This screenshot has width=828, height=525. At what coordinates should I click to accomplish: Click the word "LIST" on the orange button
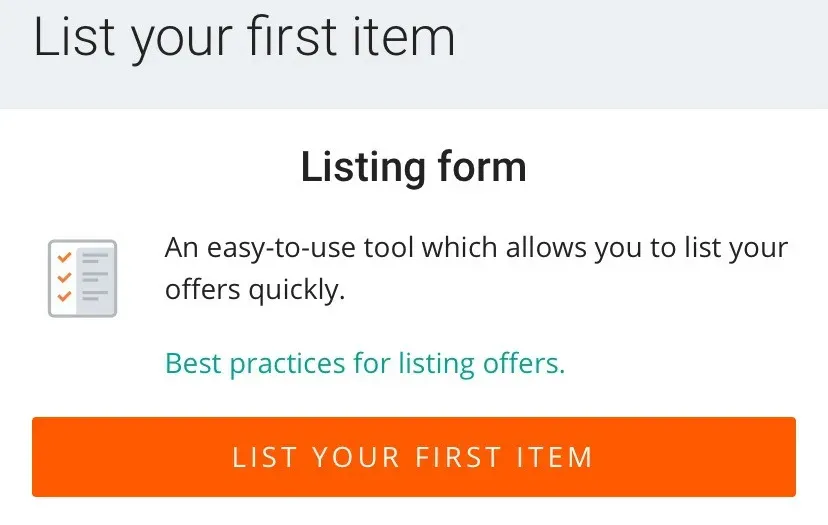click(264, 458)
